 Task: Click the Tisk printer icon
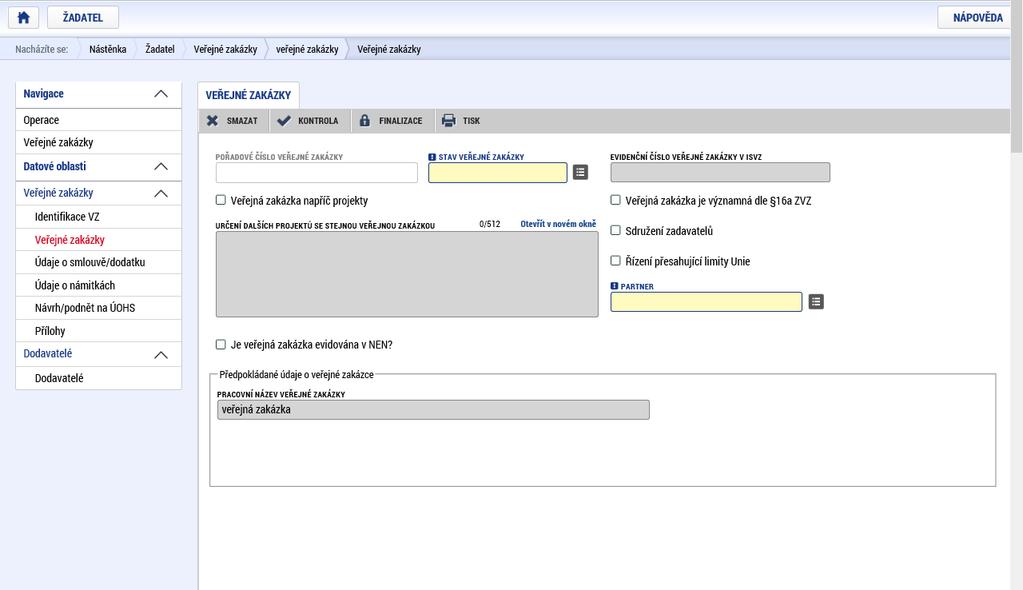448,121
